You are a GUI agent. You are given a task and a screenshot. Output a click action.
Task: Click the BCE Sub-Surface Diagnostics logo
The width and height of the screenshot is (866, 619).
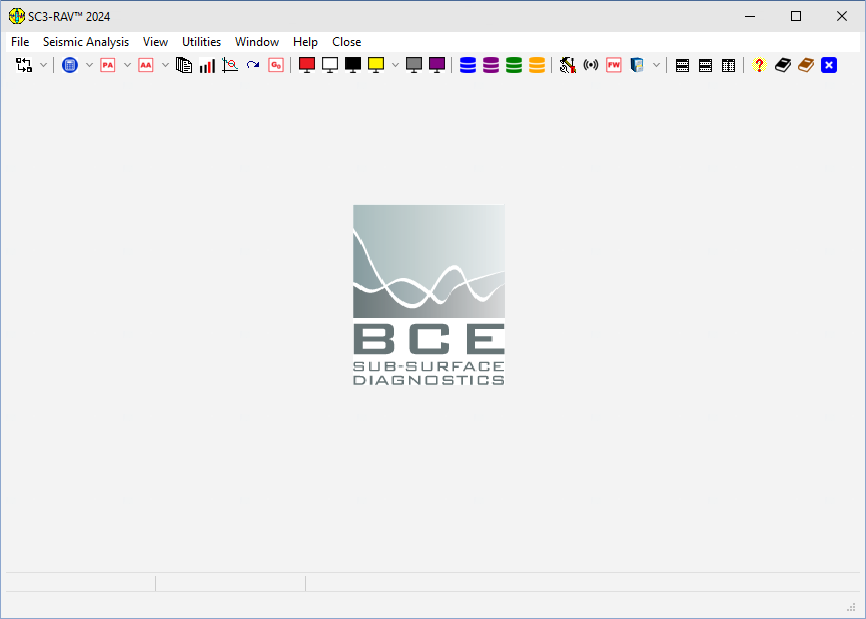pyautogui.click(x=429, y=295)
